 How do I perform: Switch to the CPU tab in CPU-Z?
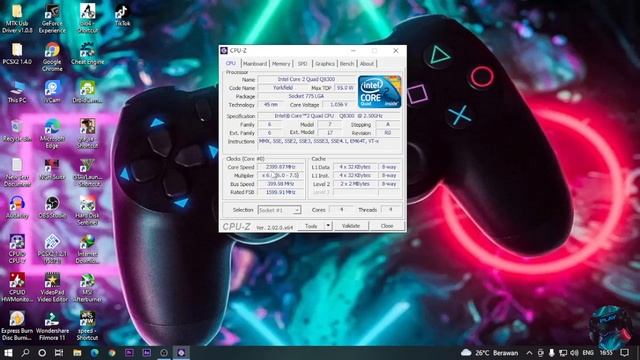pos(231,63)
